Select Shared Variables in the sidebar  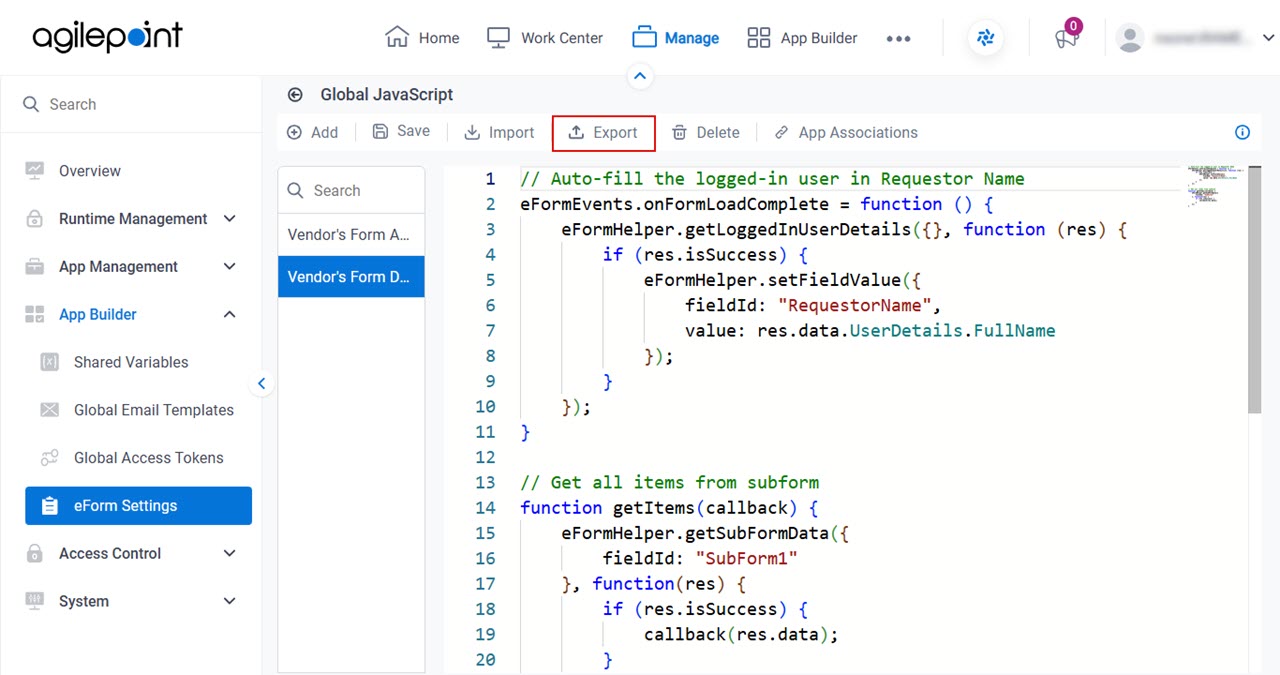[x=131, y=362]
